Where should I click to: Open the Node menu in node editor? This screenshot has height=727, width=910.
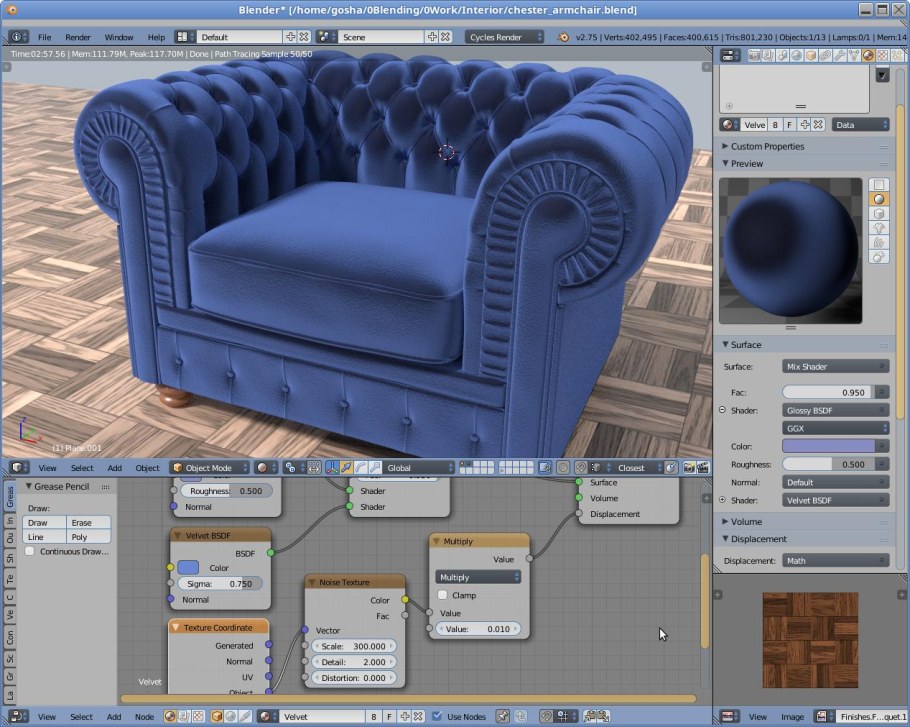[x=144, y=716]
